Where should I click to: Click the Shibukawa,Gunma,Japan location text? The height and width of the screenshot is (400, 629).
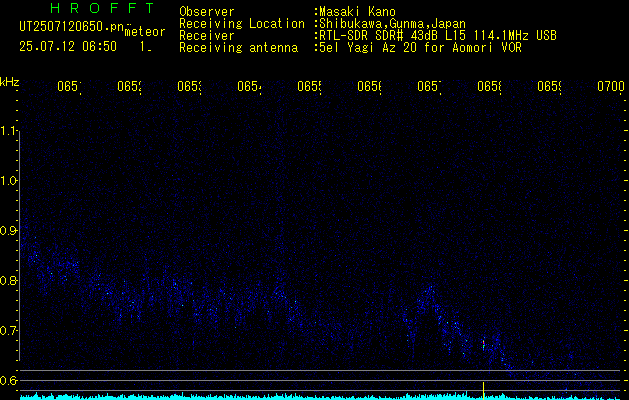coord(392,24)
